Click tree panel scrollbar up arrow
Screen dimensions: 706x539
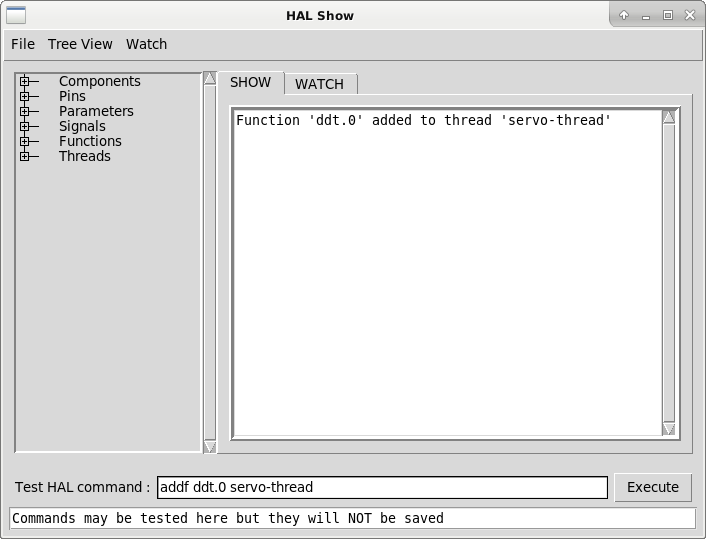pos(209,78)
